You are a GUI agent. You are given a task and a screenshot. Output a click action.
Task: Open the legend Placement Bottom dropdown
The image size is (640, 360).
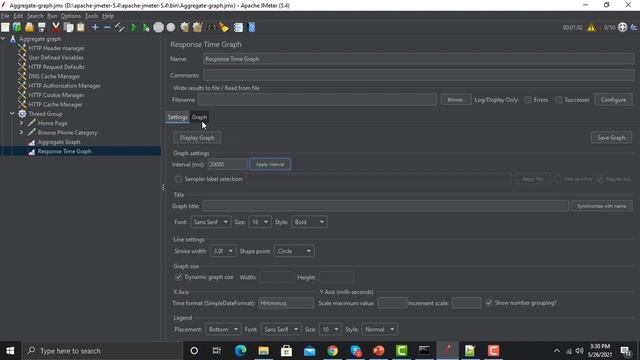[x=223, y=329]
